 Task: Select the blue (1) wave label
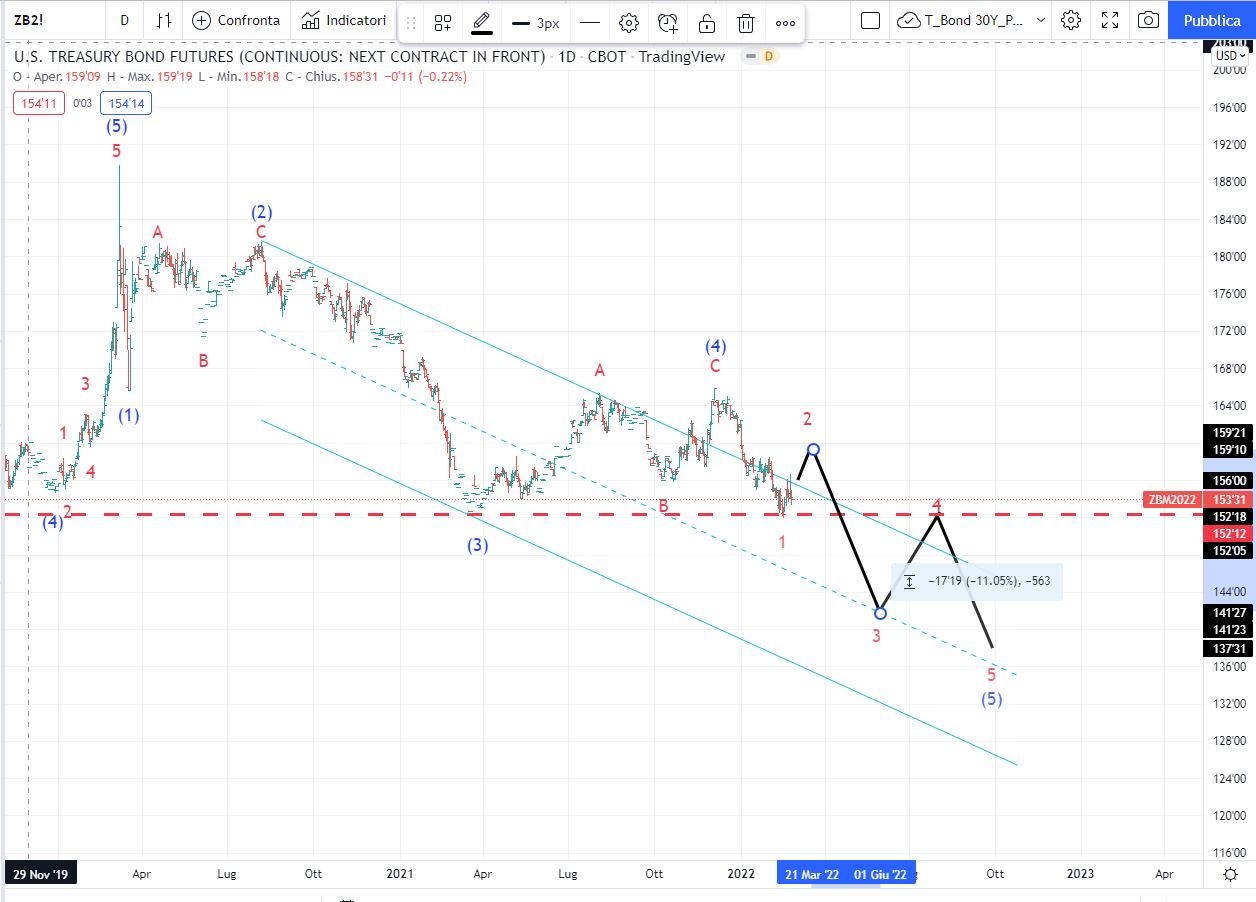129,416
